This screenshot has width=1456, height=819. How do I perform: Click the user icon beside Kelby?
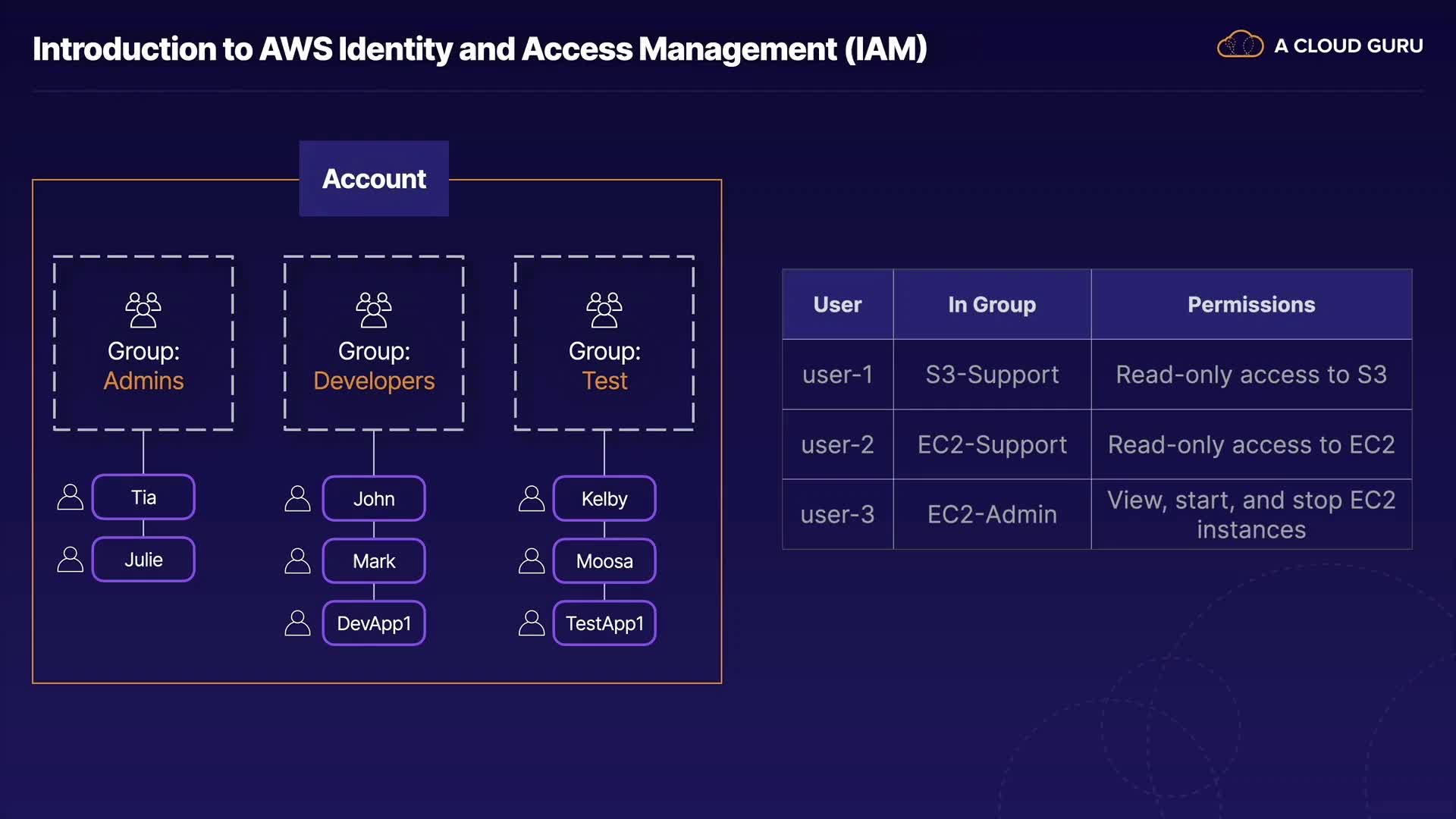point(532,499)
